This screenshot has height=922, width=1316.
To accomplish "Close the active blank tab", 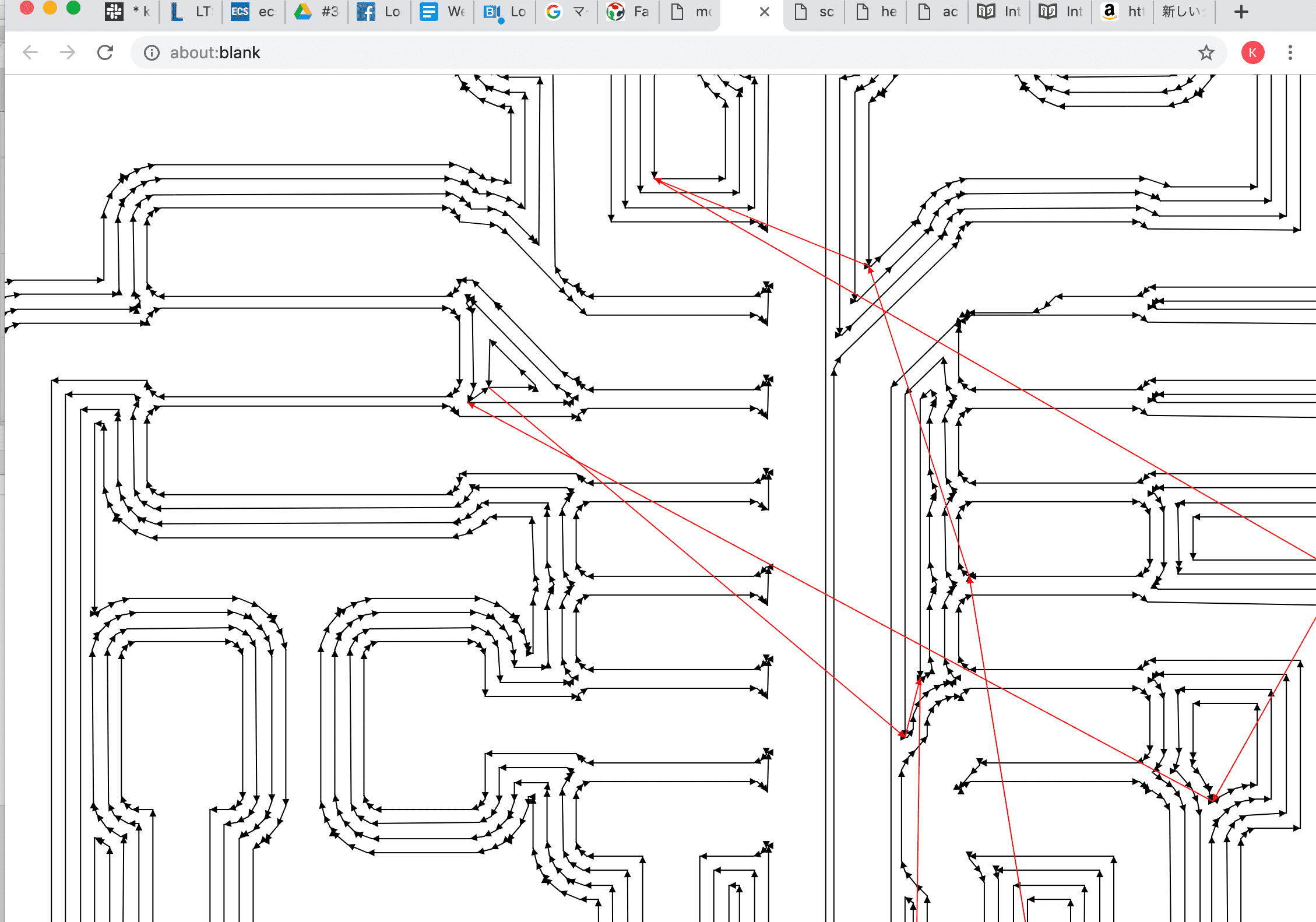I will coord(765,12).
